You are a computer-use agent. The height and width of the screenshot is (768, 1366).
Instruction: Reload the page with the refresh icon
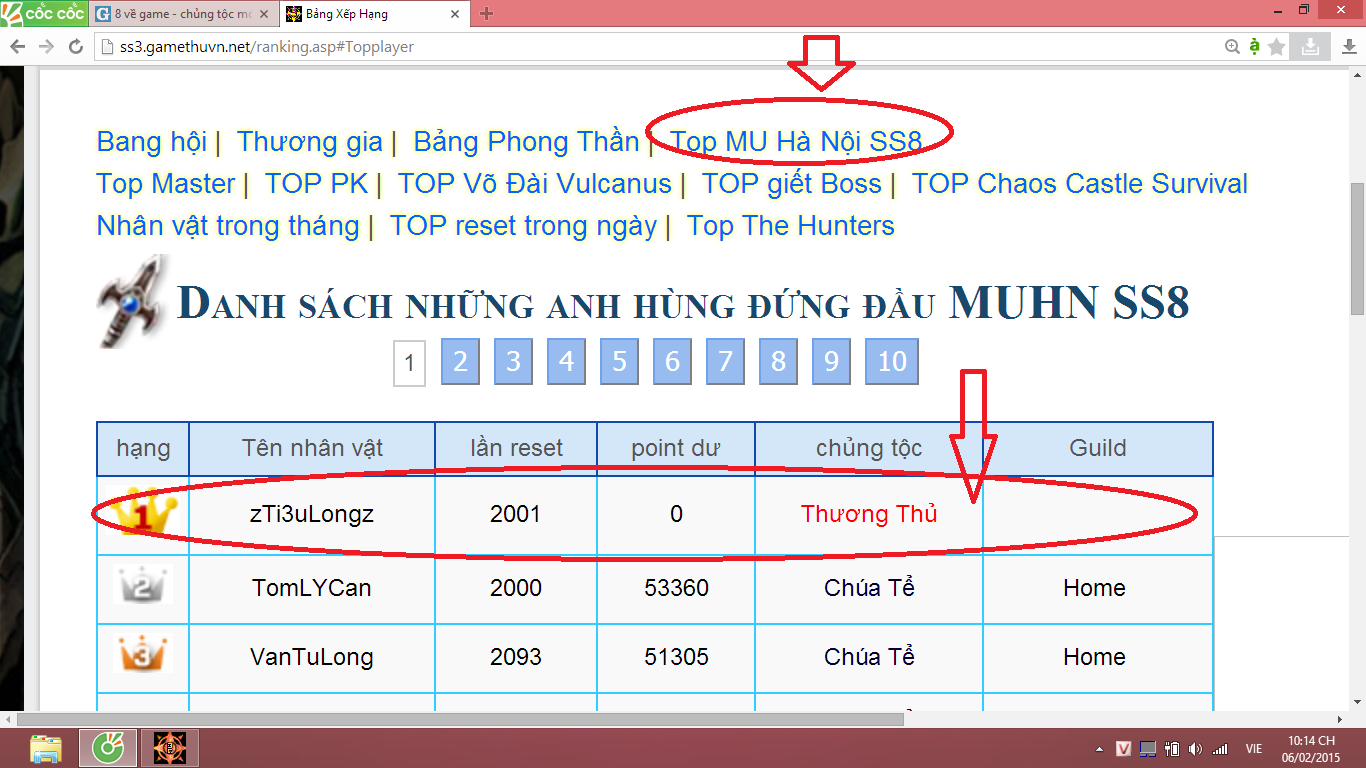tap(75, 47)
